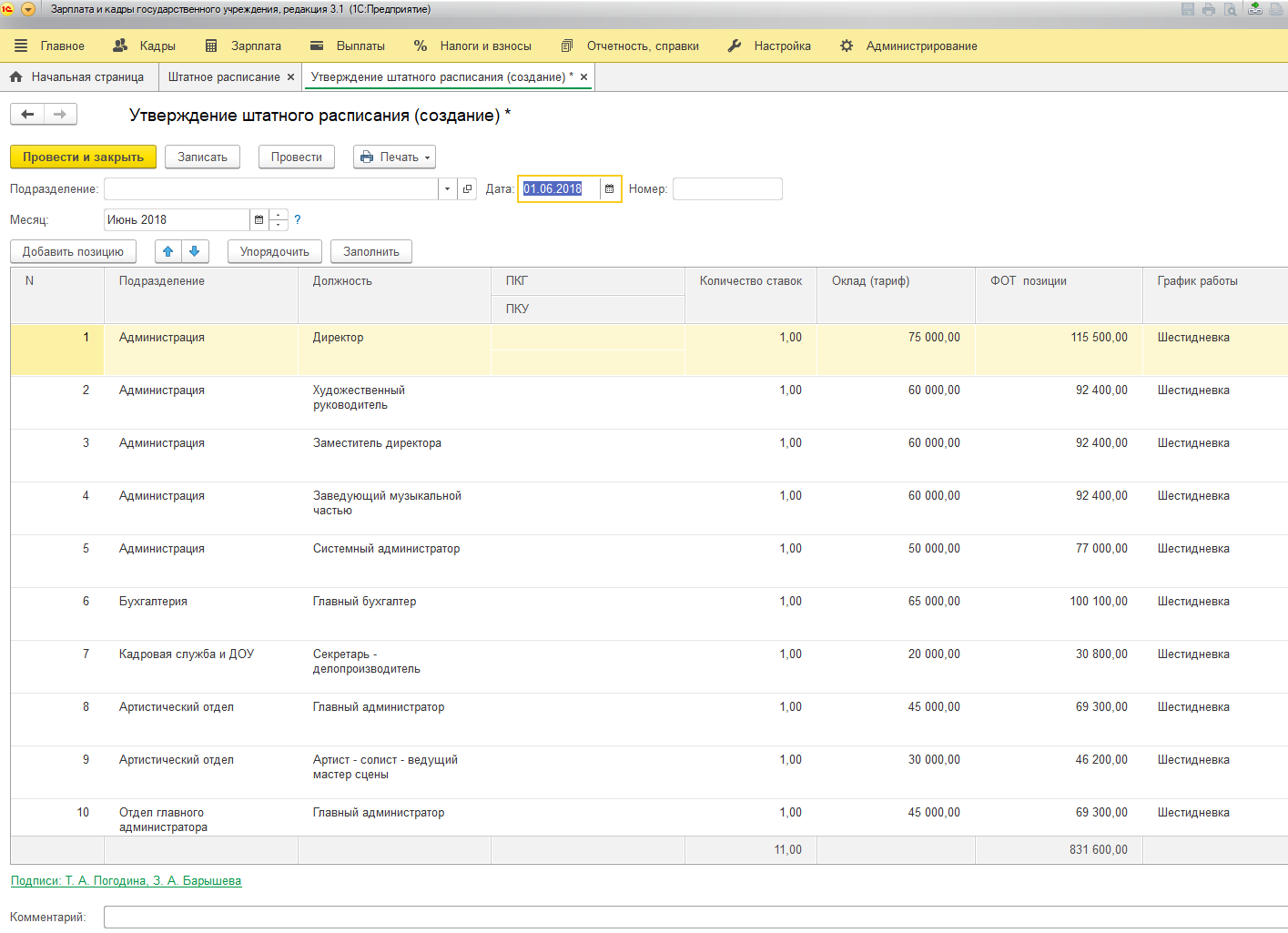Click the blue question mark help
This screenshot has width=1288, height=933.
click(x=297, y=220)
